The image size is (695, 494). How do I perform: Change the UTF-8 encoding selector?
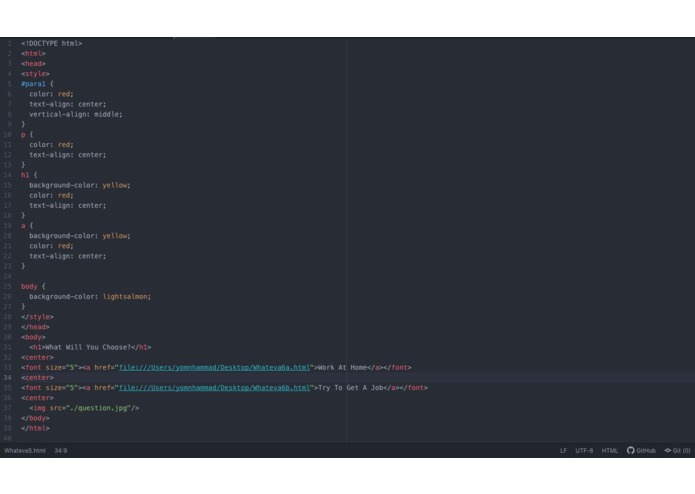pos(584,450)
